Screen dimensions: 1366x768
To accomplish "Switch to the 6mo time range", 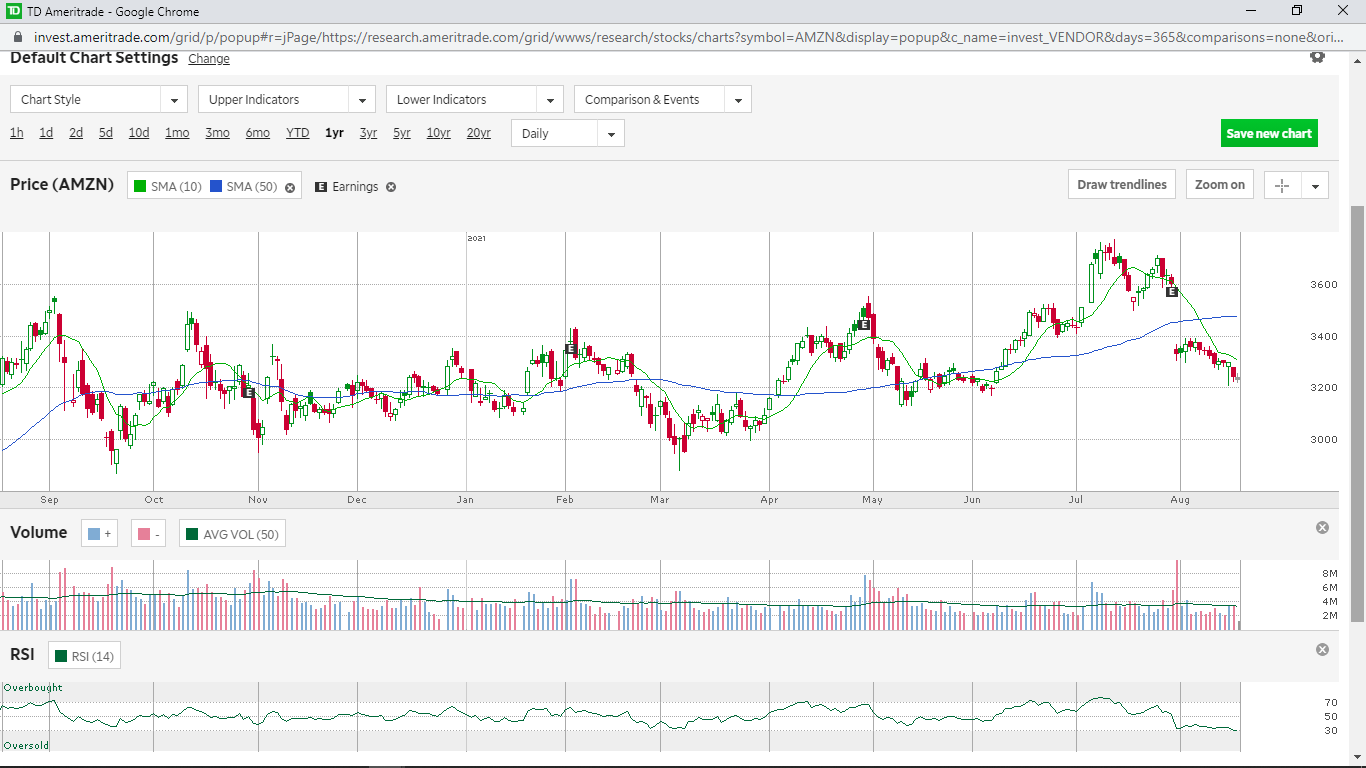I will pyautogui.click(x=258, y=133).
